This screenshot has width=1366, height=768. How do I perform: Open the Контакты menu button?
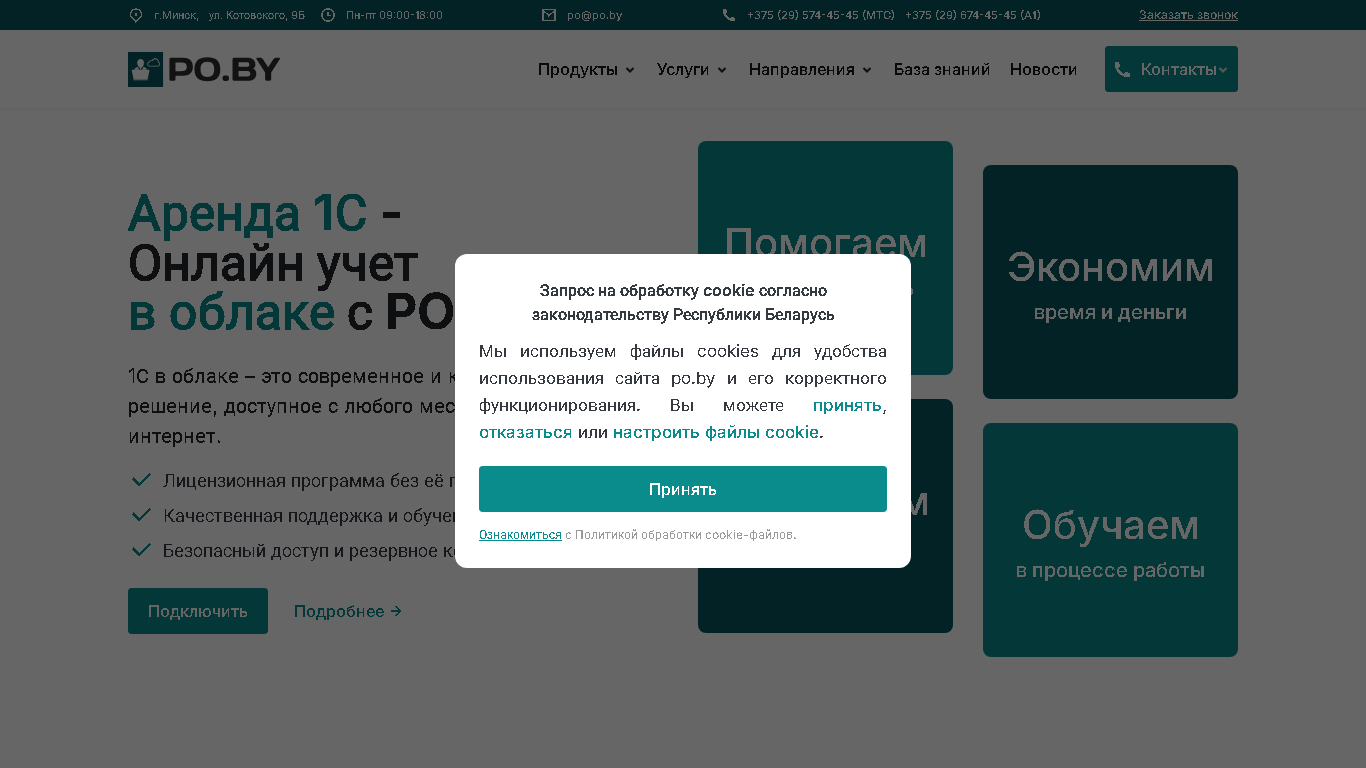coord(1171,69)
